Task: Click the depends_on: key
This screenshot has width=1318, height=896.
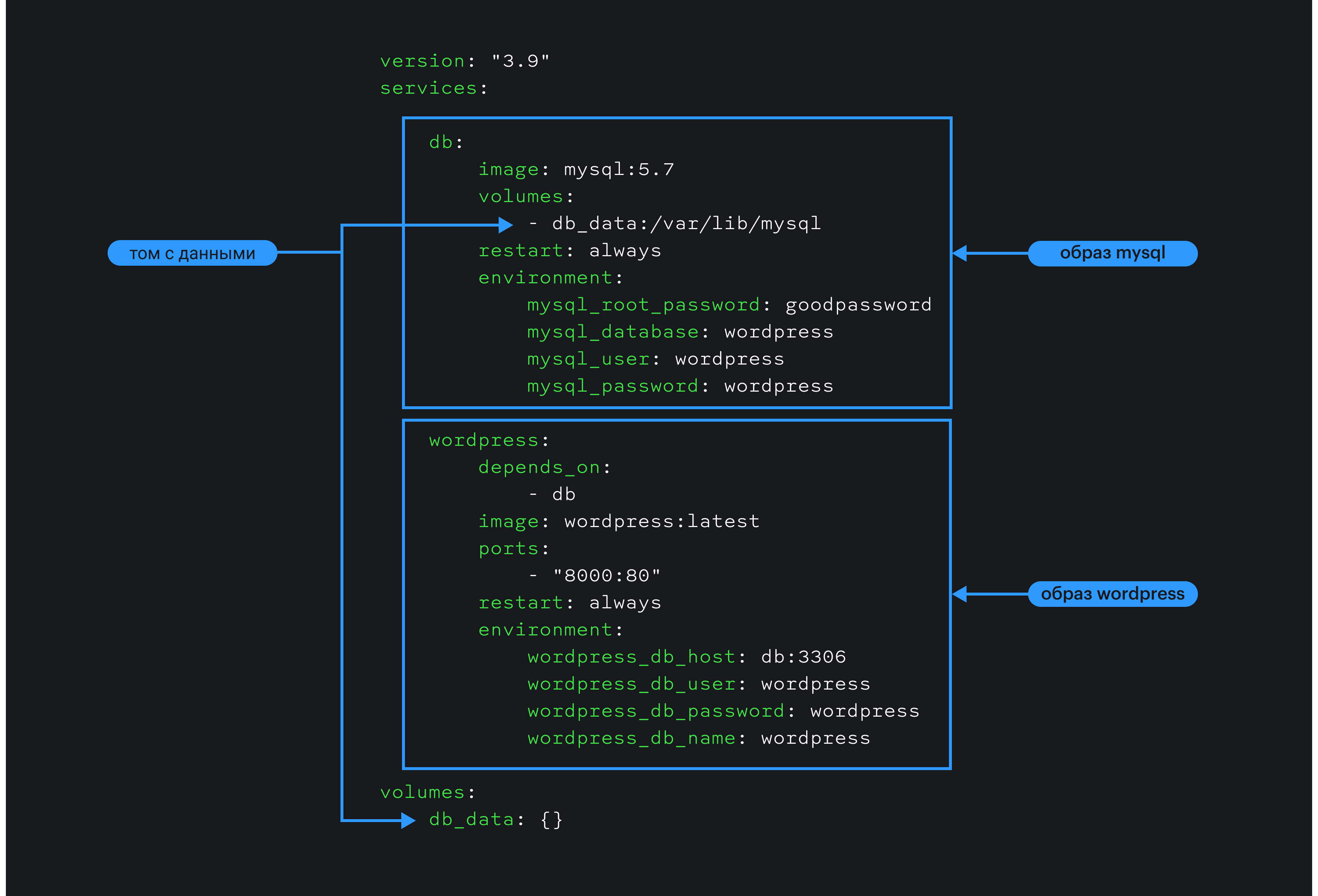Action: (544, 467)
